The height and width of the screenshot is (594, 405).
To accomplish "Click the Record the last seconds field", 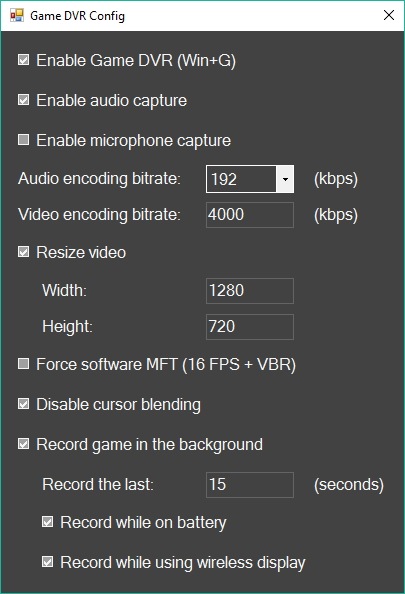I will [250, 485].
